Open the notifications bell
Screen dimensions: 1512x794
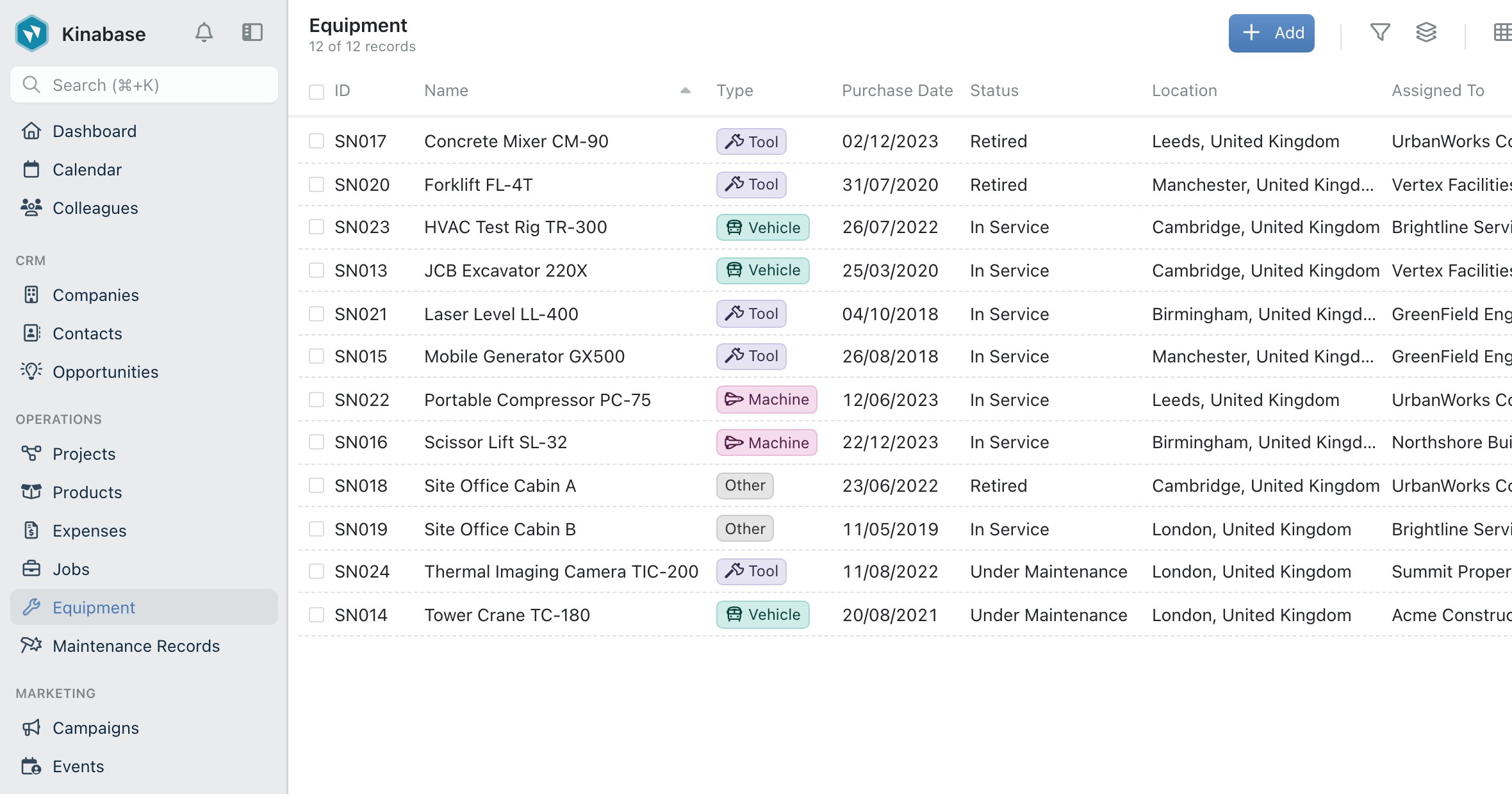[204, 33]
